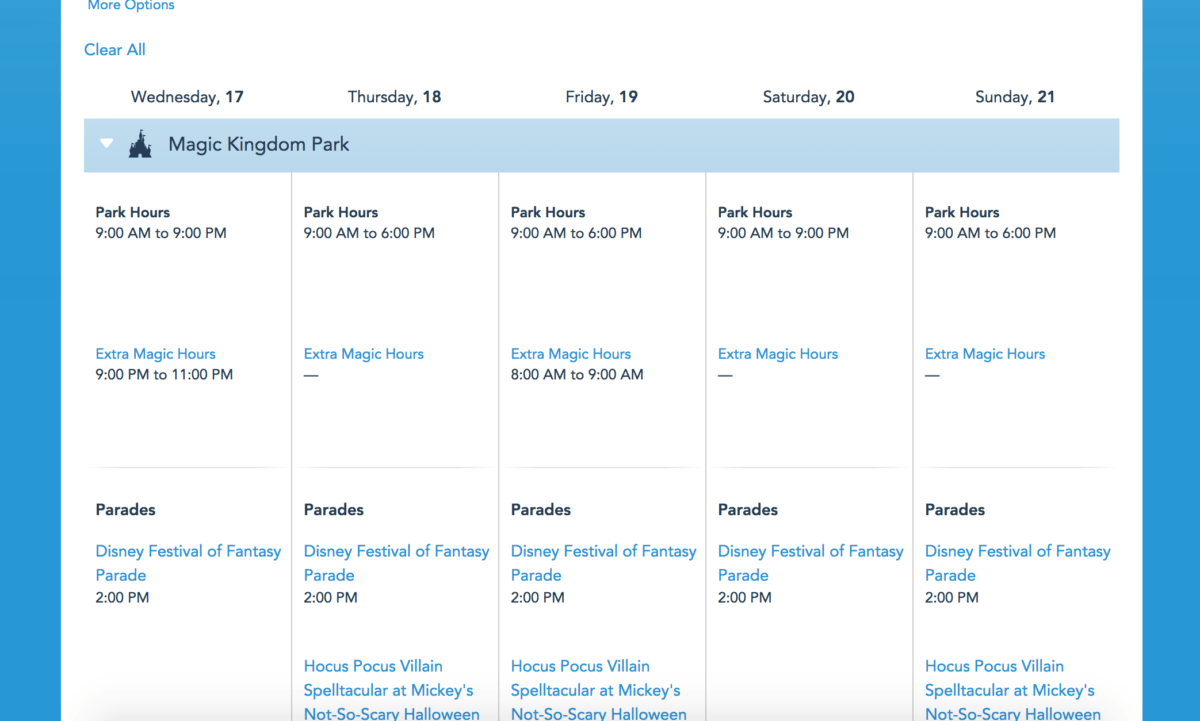The image size is (1200, 721).
Task: Open Saturday's Extra Magic Hours link
Action: tap(777, 354)
